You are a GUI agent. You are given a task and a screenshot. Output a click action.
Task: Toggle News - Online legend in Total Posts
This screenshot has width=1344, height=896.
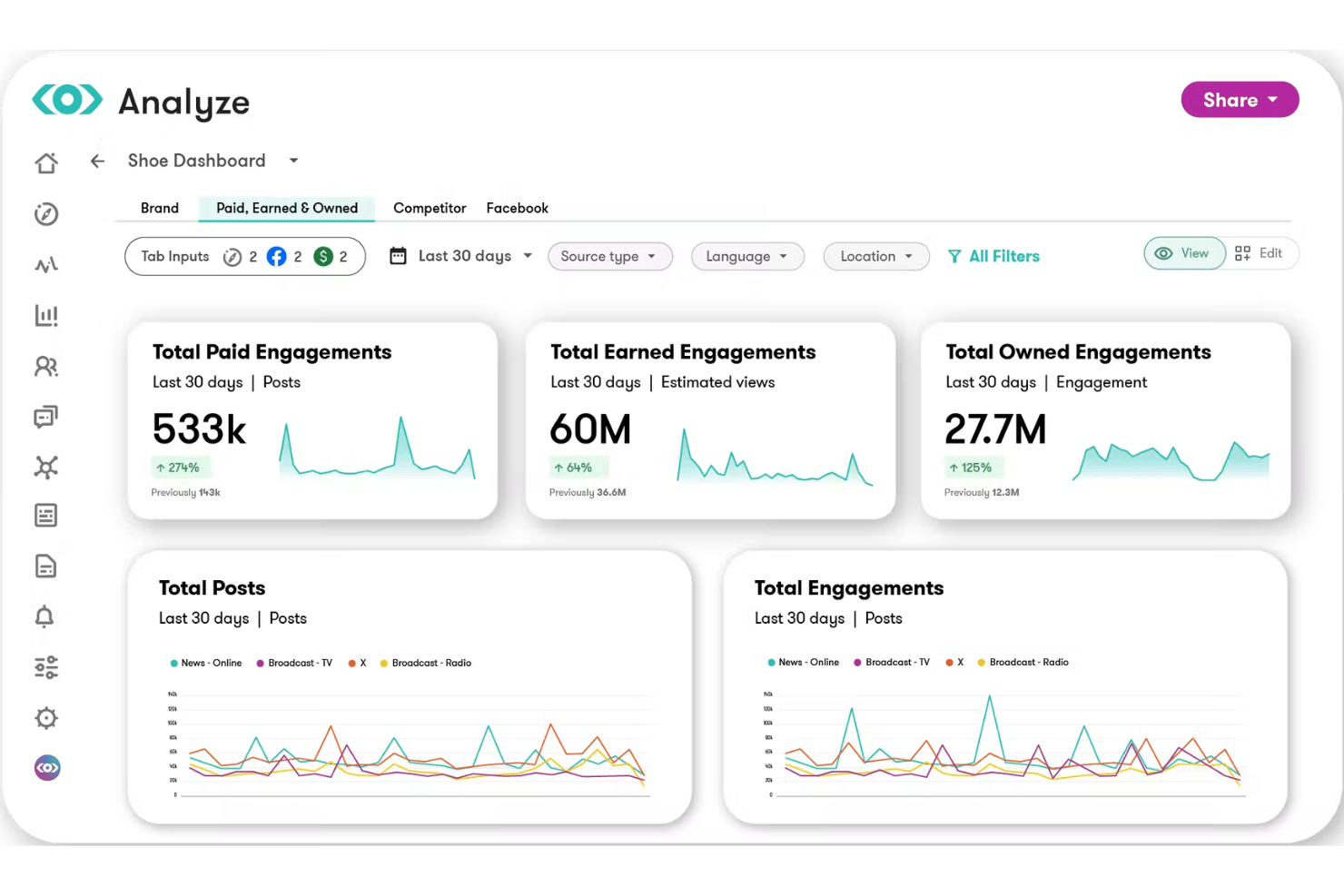coord(206,663)
